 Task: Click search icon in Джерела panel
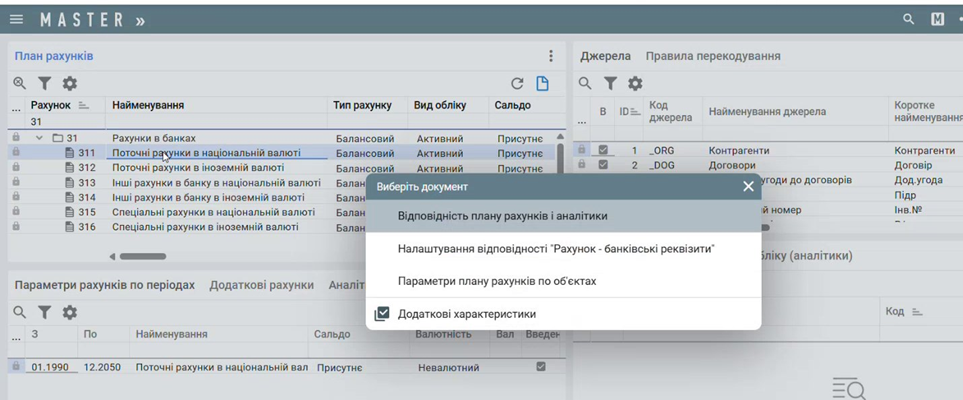click(x=585, y=83)
